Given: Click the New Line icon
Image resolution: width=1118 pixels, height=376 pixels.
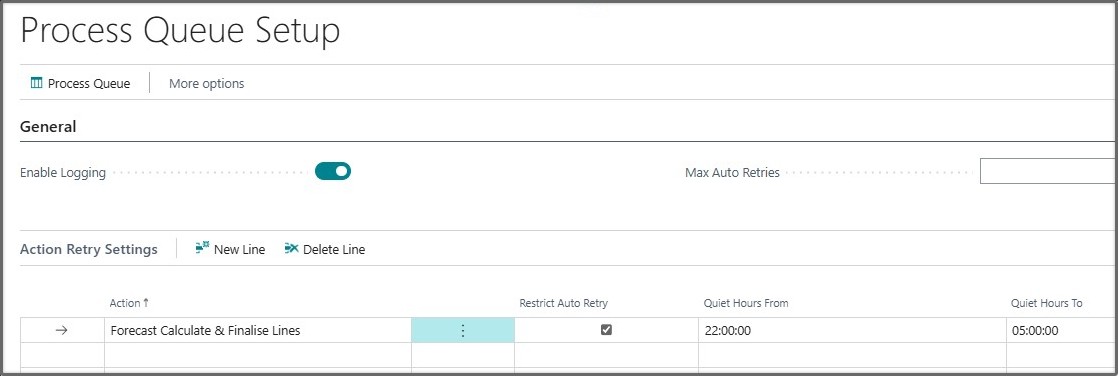Looking at the screenshot, I should tap(202, 248).
